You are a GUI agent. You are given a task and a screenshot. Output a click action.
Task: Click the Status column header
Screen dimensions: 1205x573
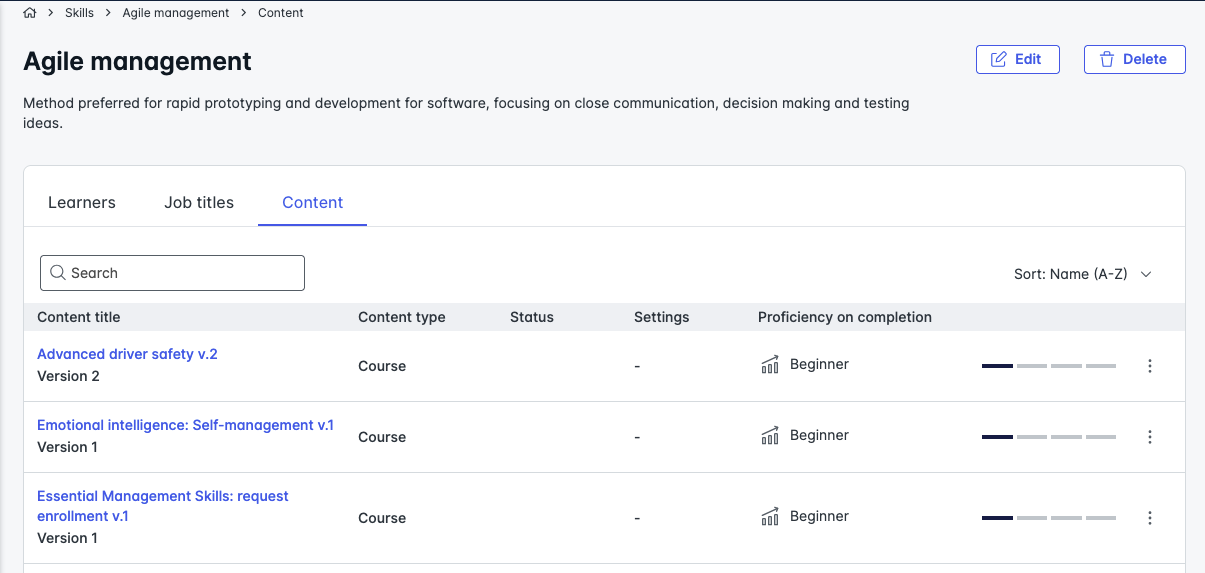click(532, 317)
